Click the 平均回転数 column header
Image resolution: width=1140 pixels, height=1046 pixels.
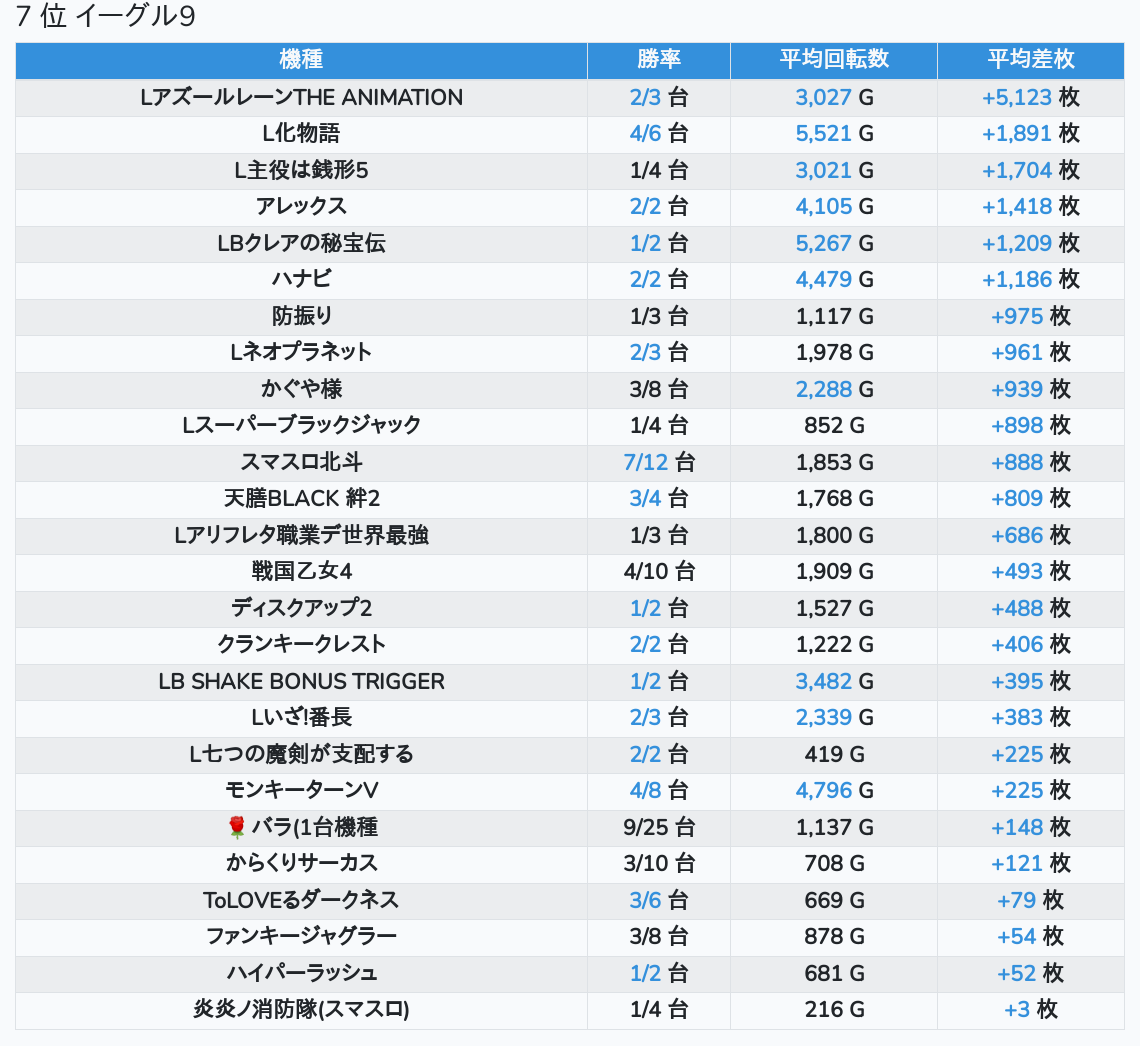click(833, 59)
